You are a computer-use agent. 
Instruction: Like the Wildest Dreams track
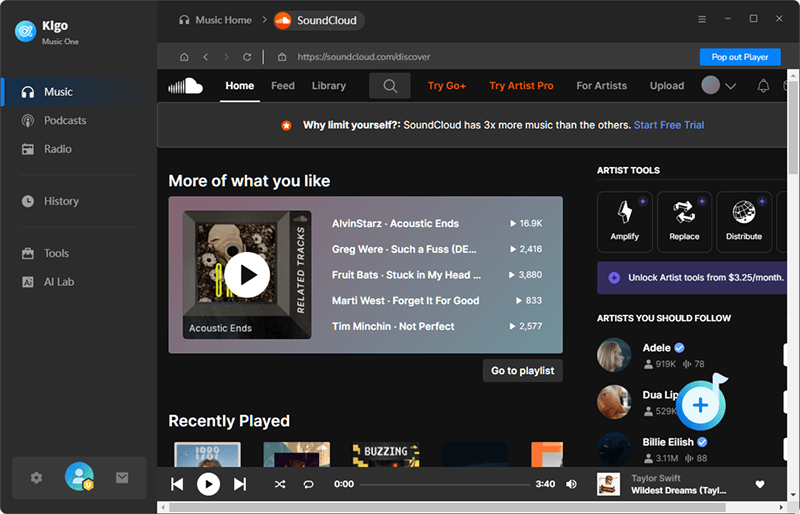click(760, 484)
